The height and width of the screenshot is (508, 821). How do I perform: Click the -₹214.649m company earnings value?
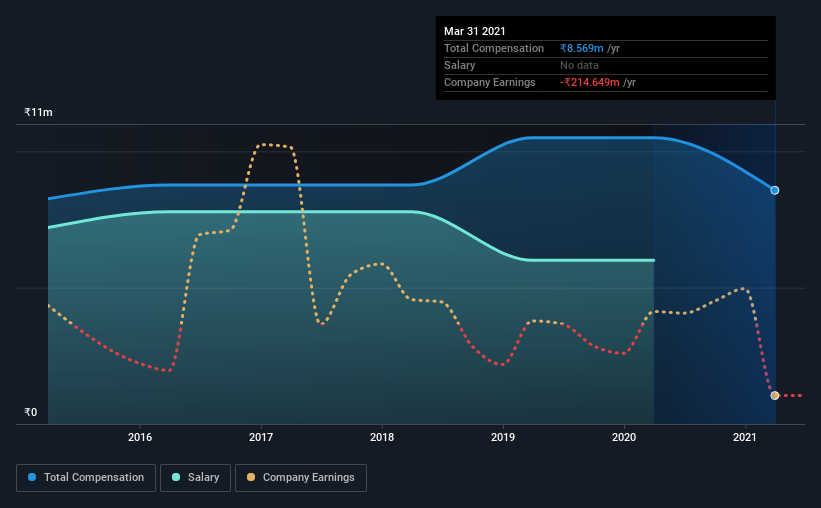(x=590, y=82)
